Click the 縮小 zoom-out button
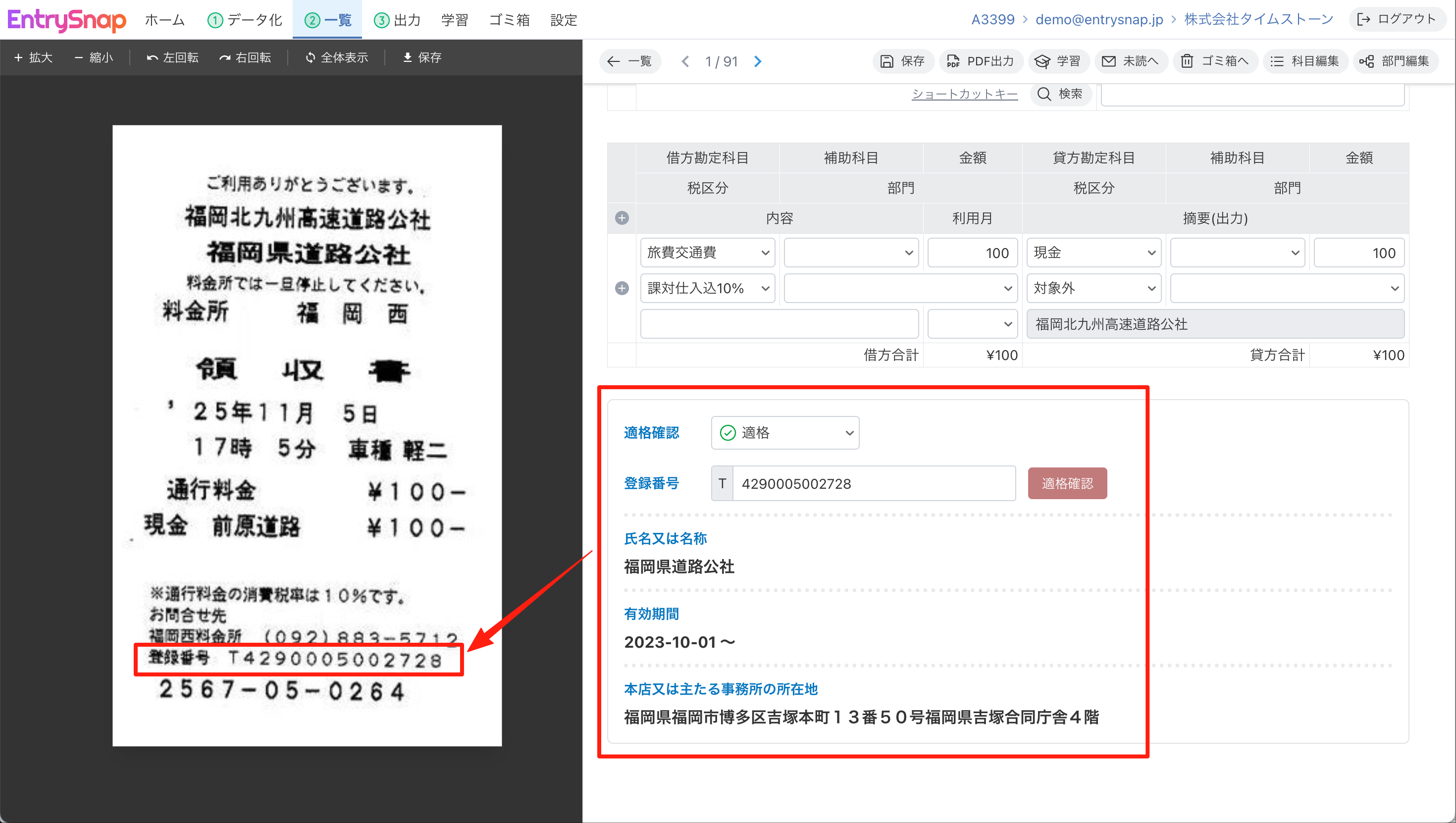This screenshot has height=823, width=1456. coord(94,57)
